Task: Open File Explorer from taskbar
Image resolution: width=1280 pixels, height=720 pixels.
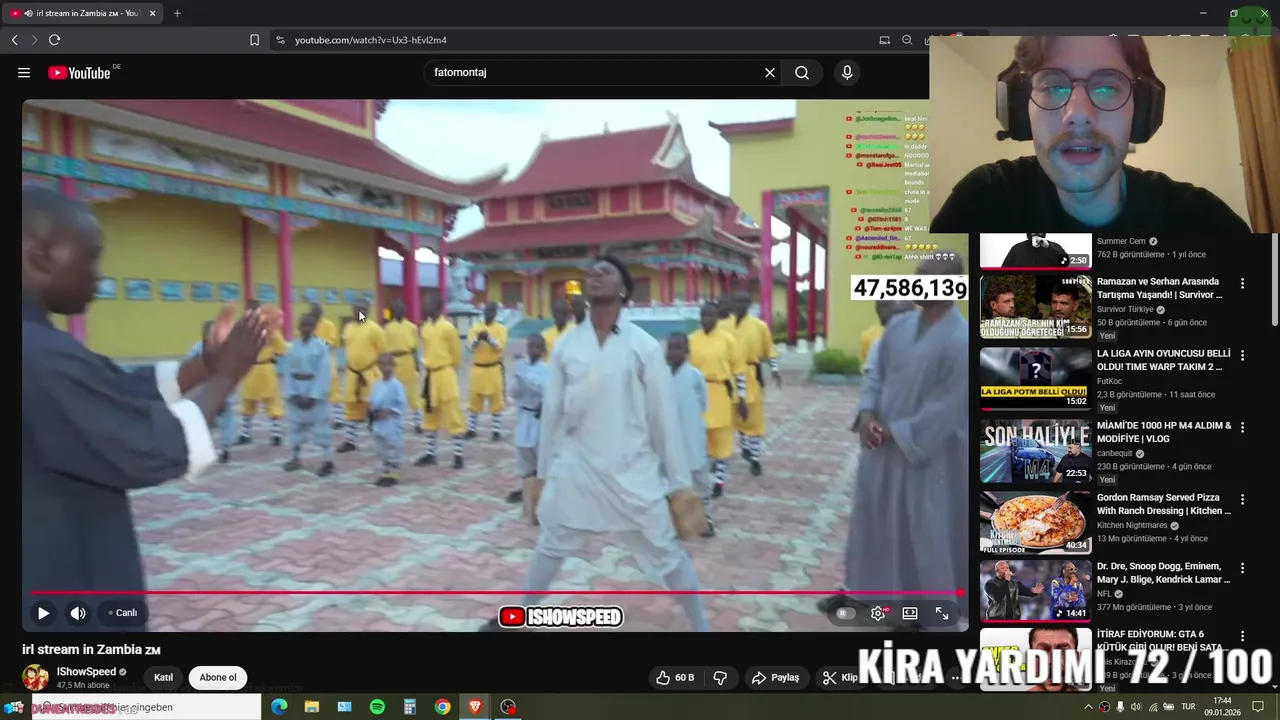Action: tap(311, 707)
